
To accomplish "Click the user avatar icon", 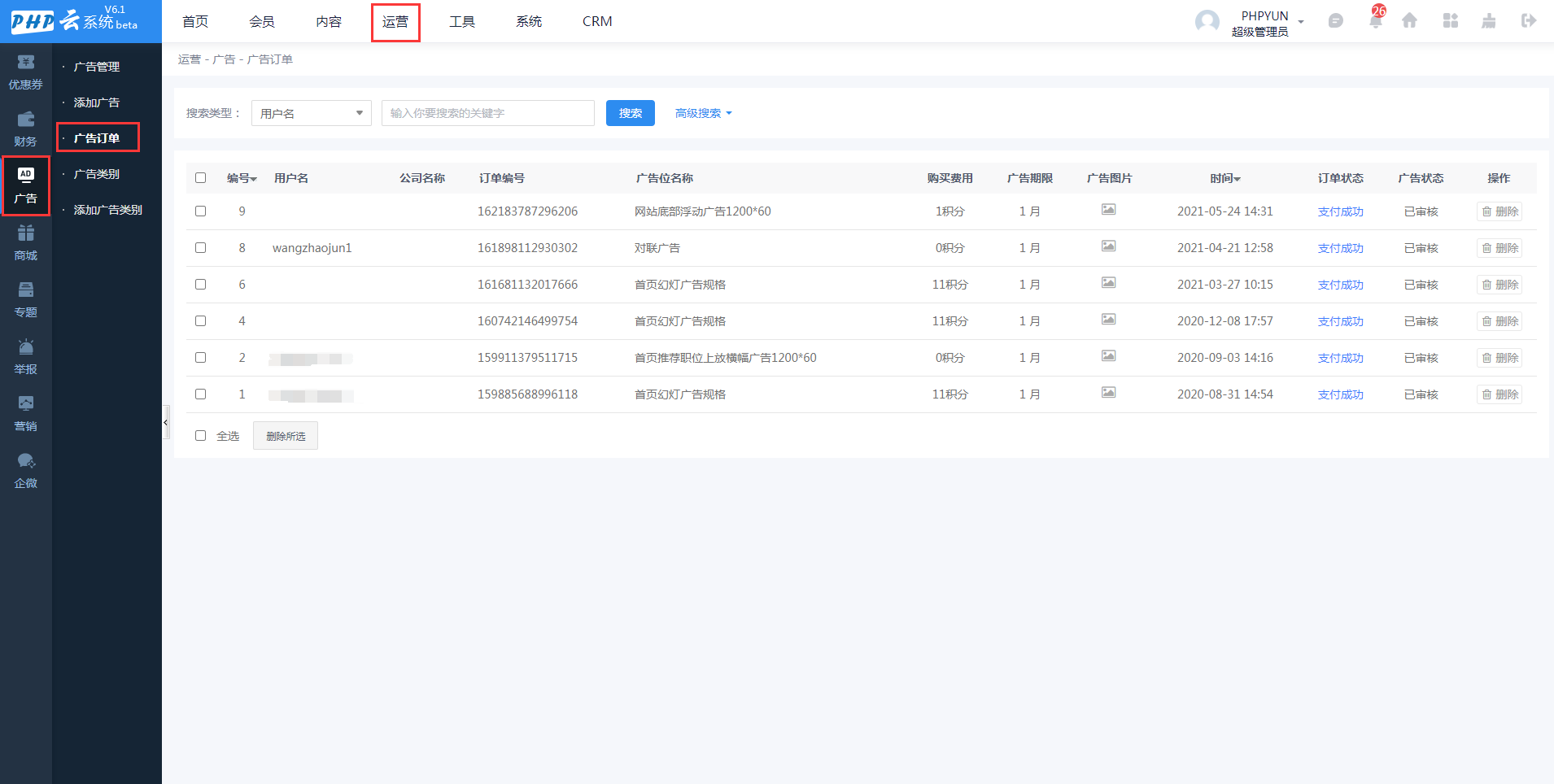I will (1207, 22).
